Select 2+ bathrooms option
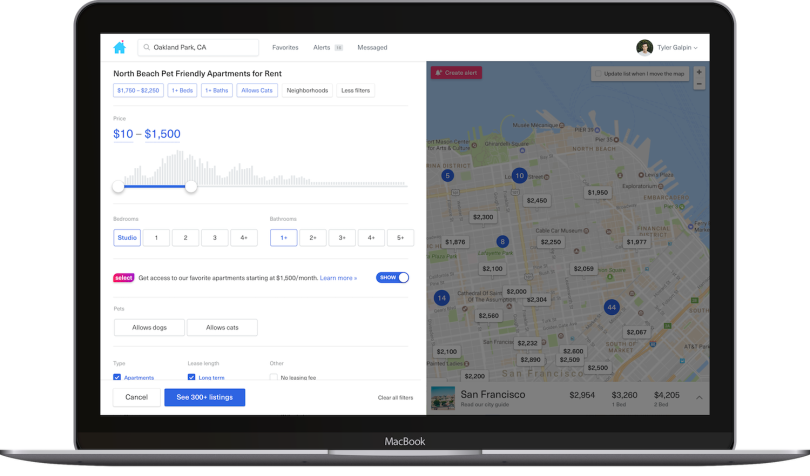 pyautogui.click(x=313, y=238)
